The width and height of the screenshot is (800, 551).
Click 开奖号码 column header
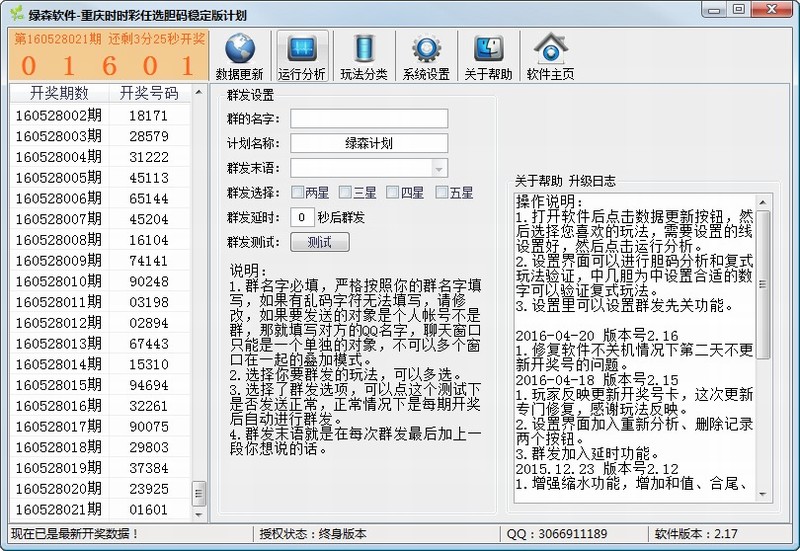pos(148,93)
